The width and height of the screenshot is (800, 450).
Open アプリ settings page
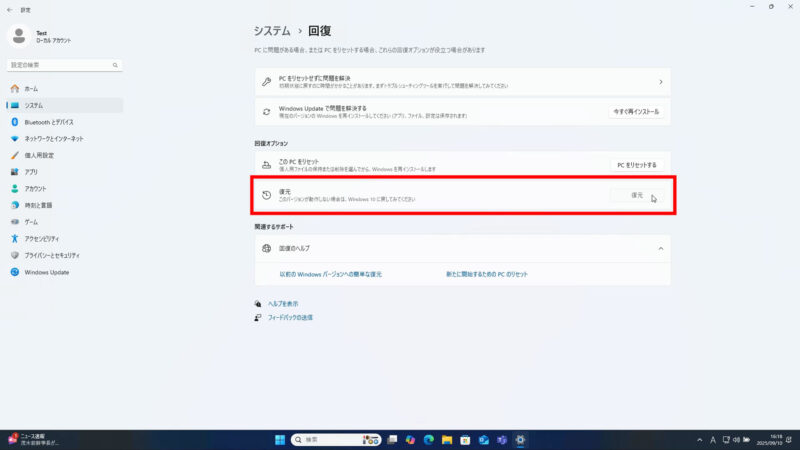(31, 171)
